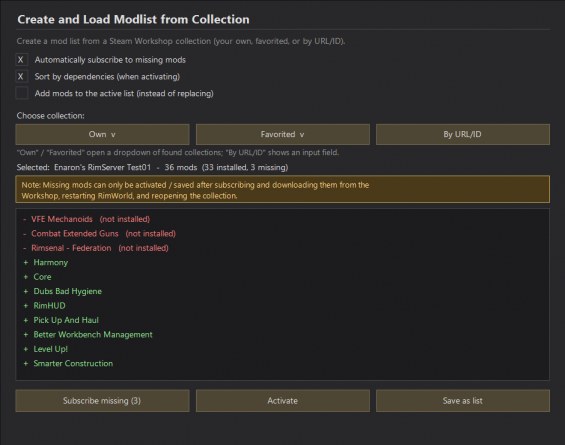
Task: Click the Choose collection label
Action: coord(51,116)
